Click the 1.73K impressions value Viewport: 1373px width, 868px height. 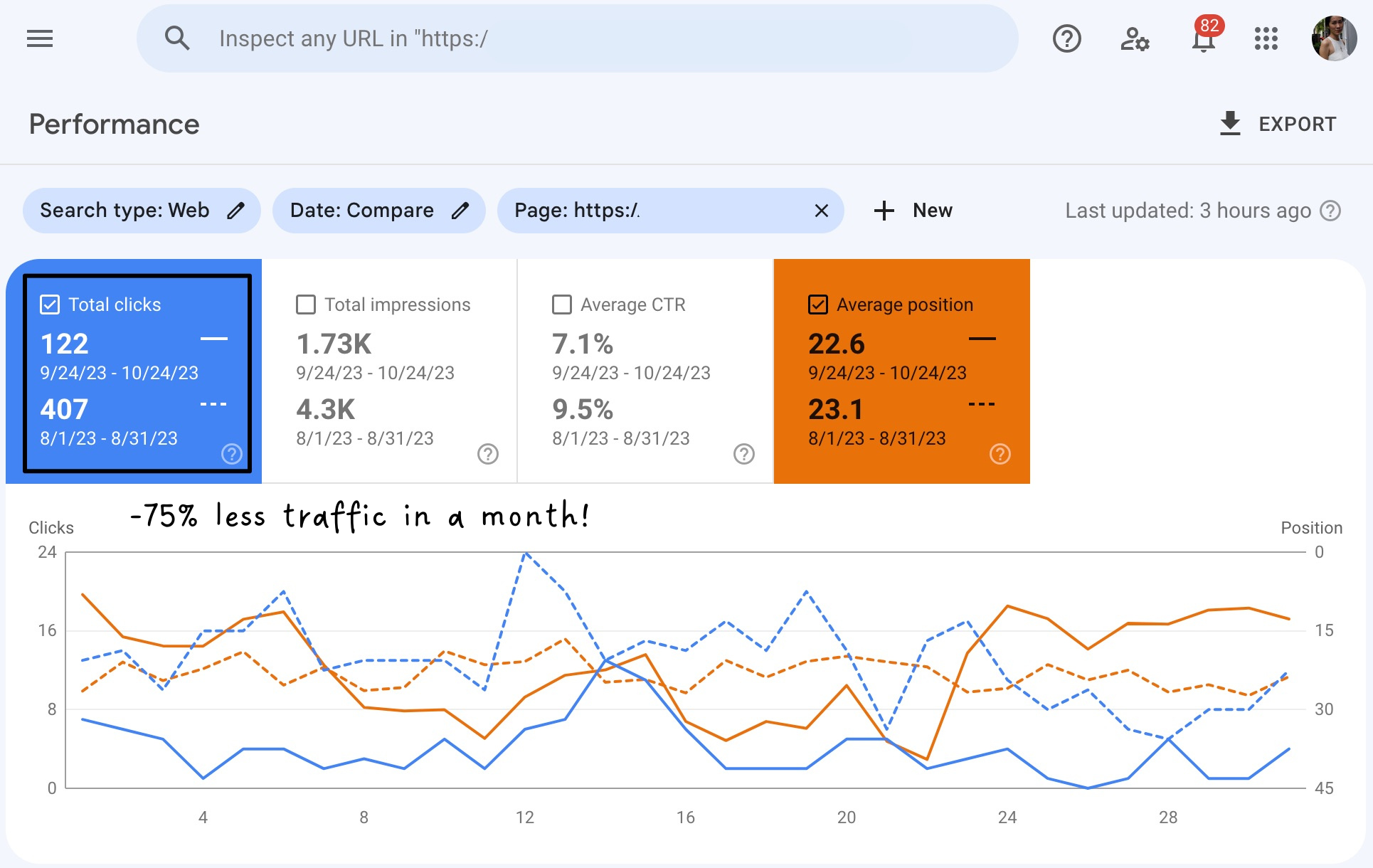pyautogui.click(x=334, y=344)
